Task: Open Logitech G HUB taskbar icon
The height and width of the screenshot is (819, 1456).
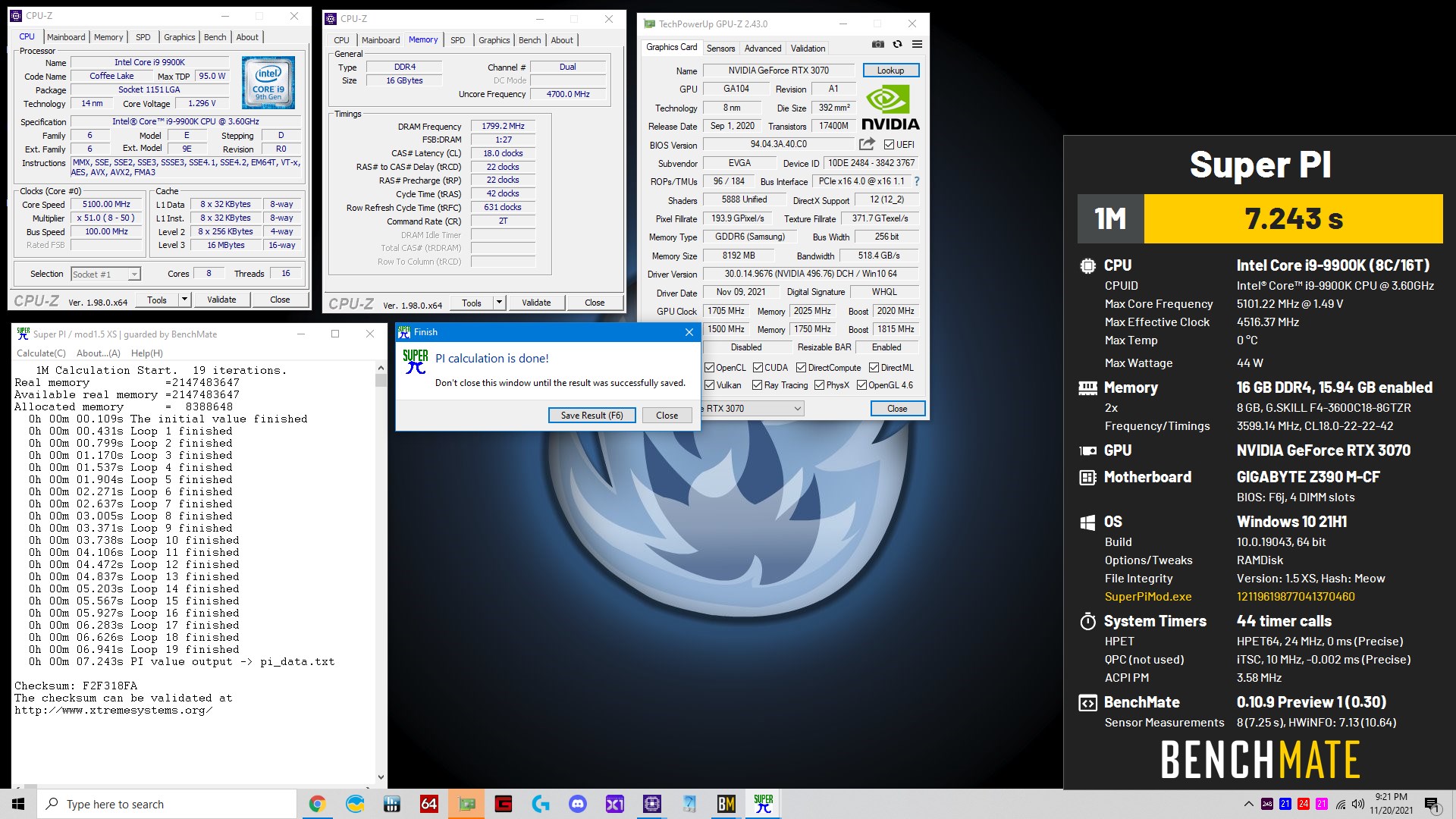Action: pos(541,804)
